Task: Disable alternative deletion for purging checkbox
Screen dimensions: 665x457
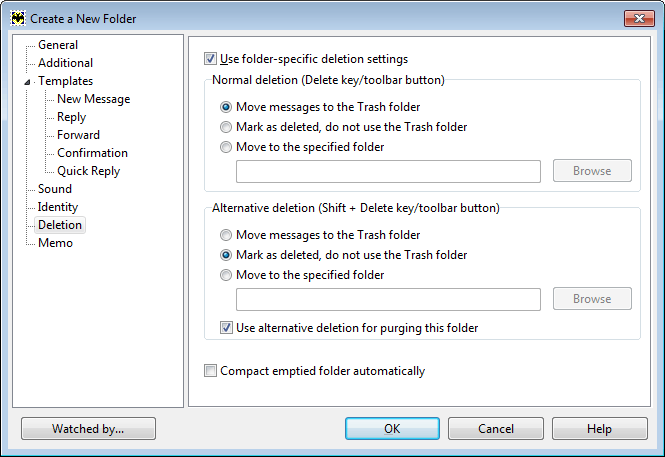Action: (x=226, y=328)
